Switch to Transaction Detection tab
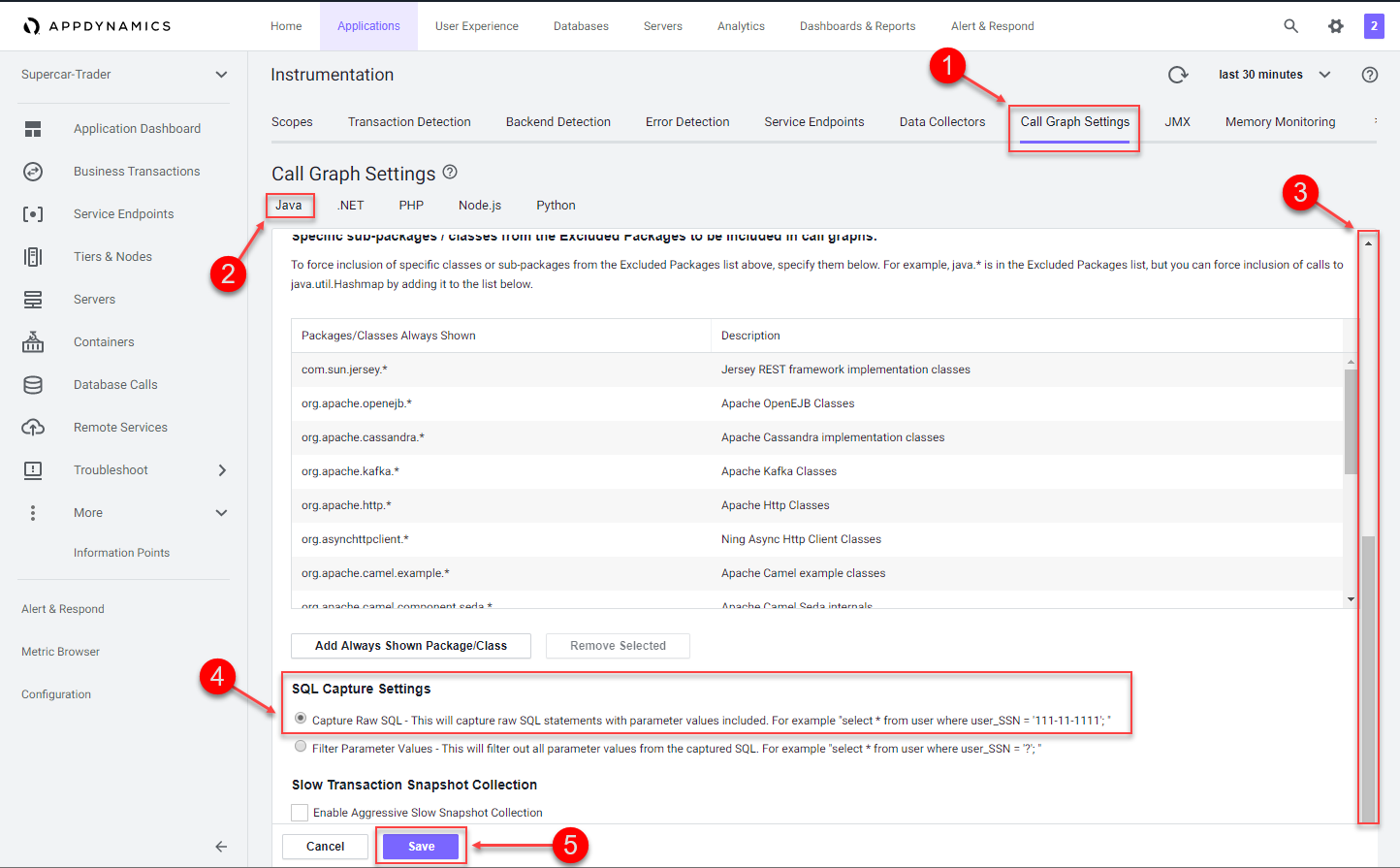 coord(409,122)
